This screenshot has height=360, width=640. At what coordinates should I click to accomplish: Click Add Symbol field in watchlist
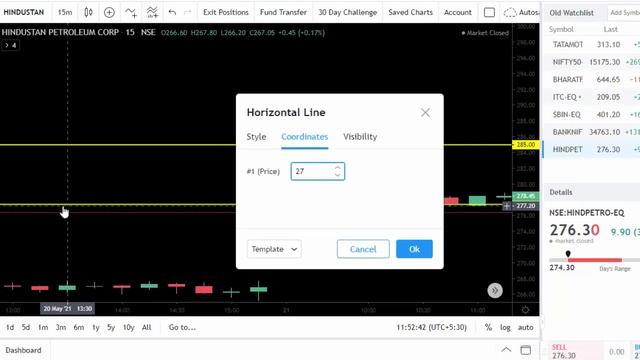(624, 13)
